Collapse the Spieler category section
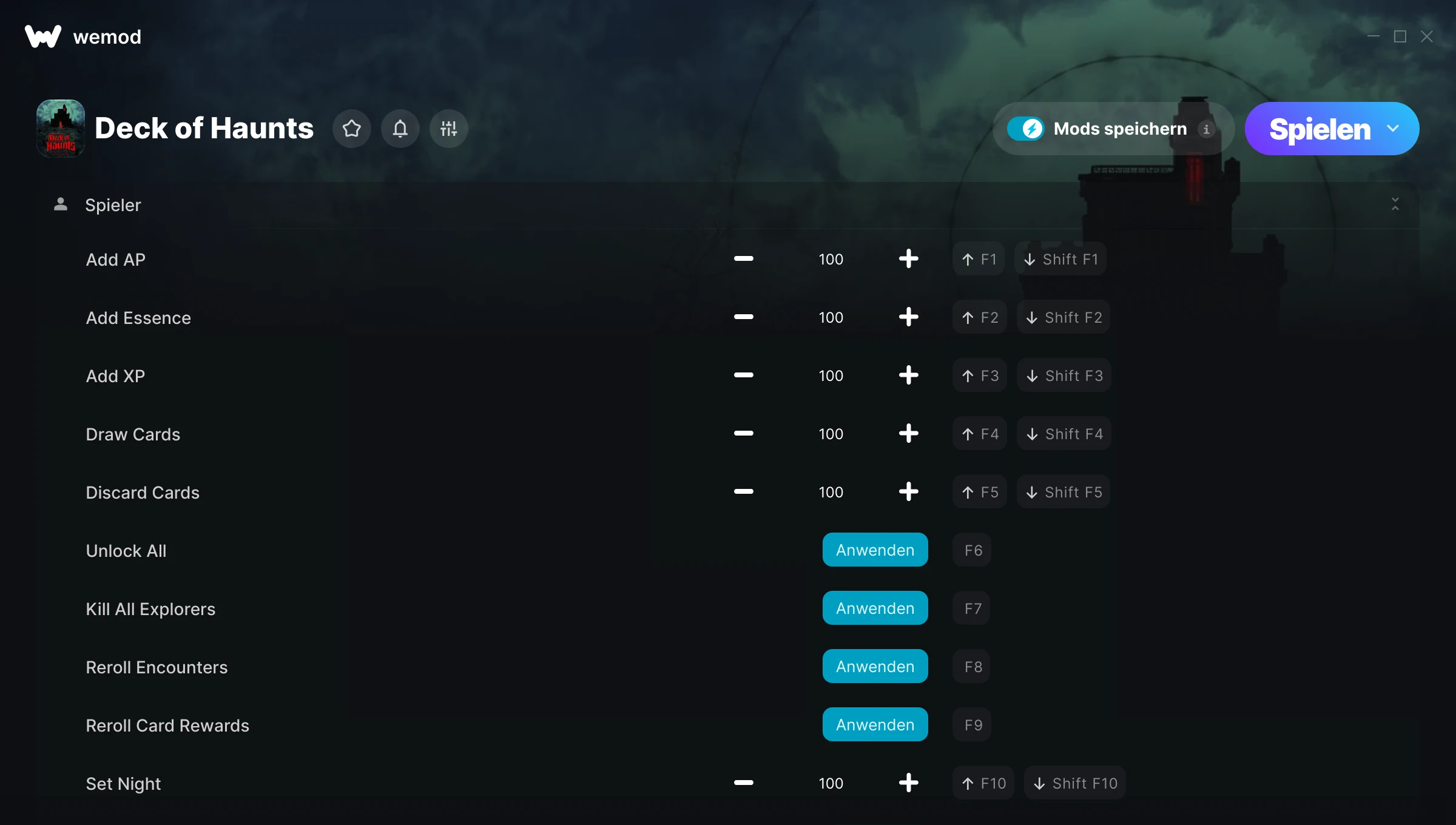The image size is (1456, 825). click(x=1395, y=204)
